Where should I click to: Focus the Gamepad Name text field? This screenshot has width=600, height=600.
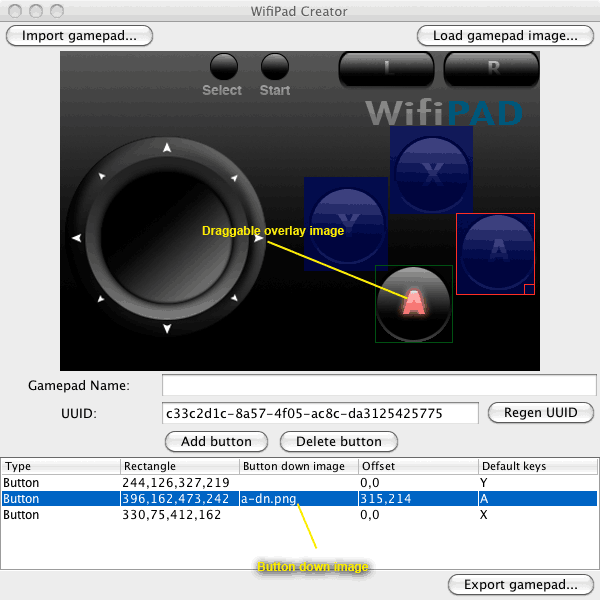point(379,385)
